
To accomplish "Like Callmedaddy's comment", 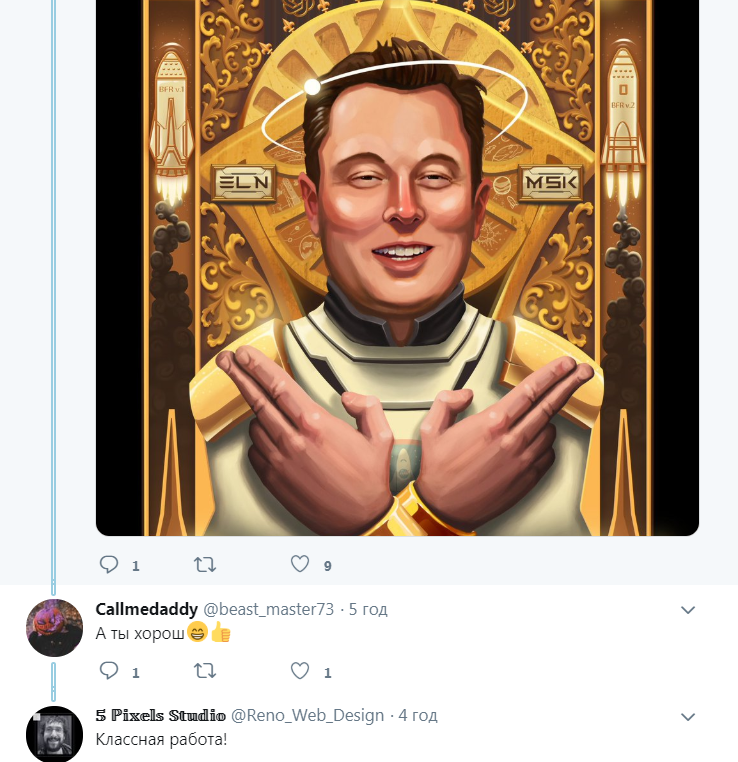I will pyautogui.click(x=300, y=671).
